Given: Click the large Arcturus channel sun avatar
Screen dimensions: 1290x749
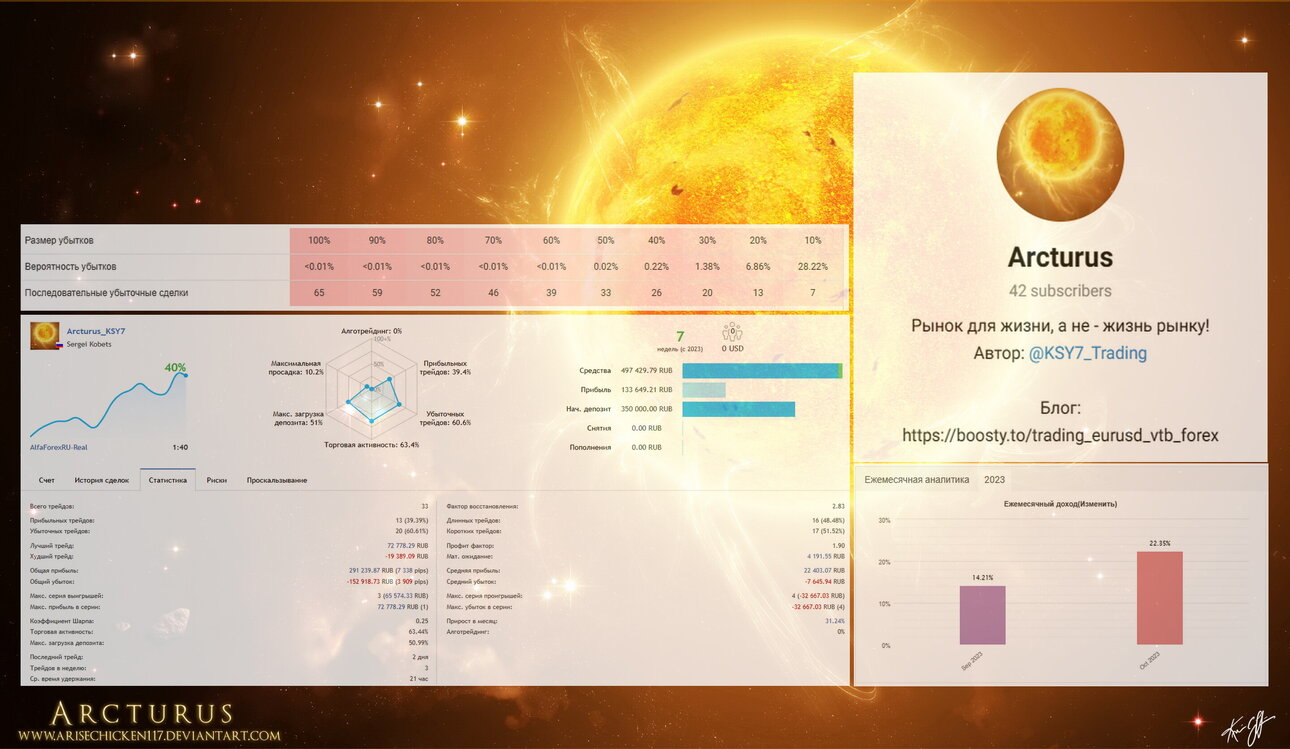Looking at the screenshot, I should click(x=1060, y=154).
